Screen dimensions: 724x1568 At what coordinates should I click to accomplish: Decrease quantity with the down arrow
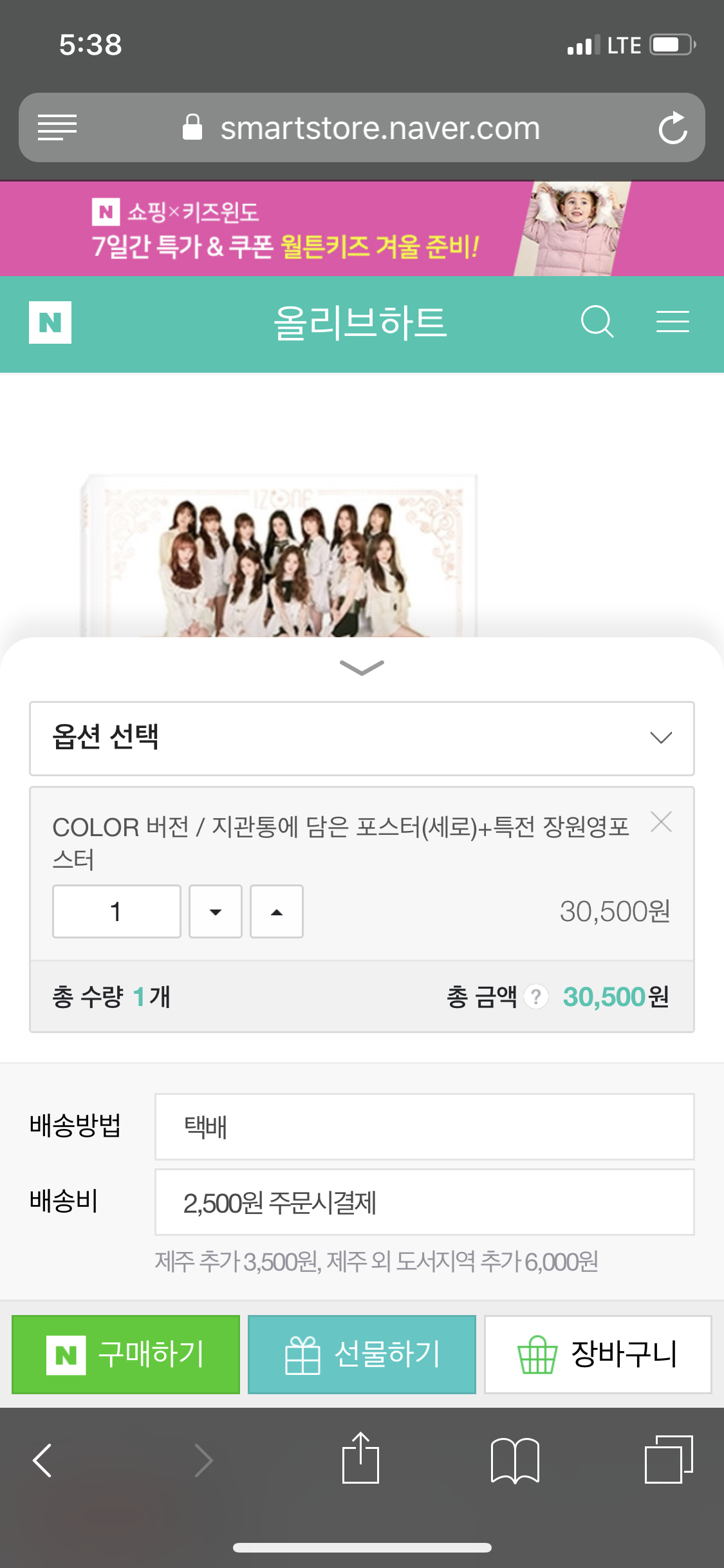216,911
